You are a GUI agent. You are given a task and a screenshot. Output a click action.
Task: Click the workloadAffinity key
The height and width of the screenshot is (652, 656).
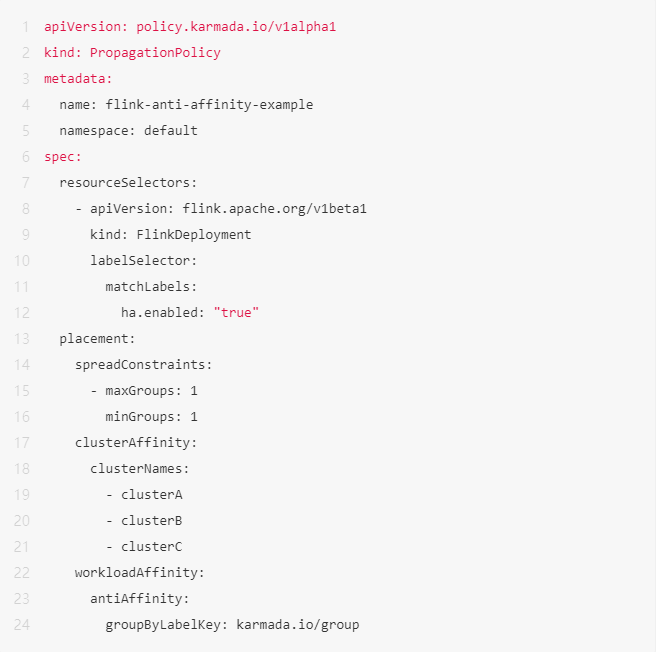tap(139, 572)
